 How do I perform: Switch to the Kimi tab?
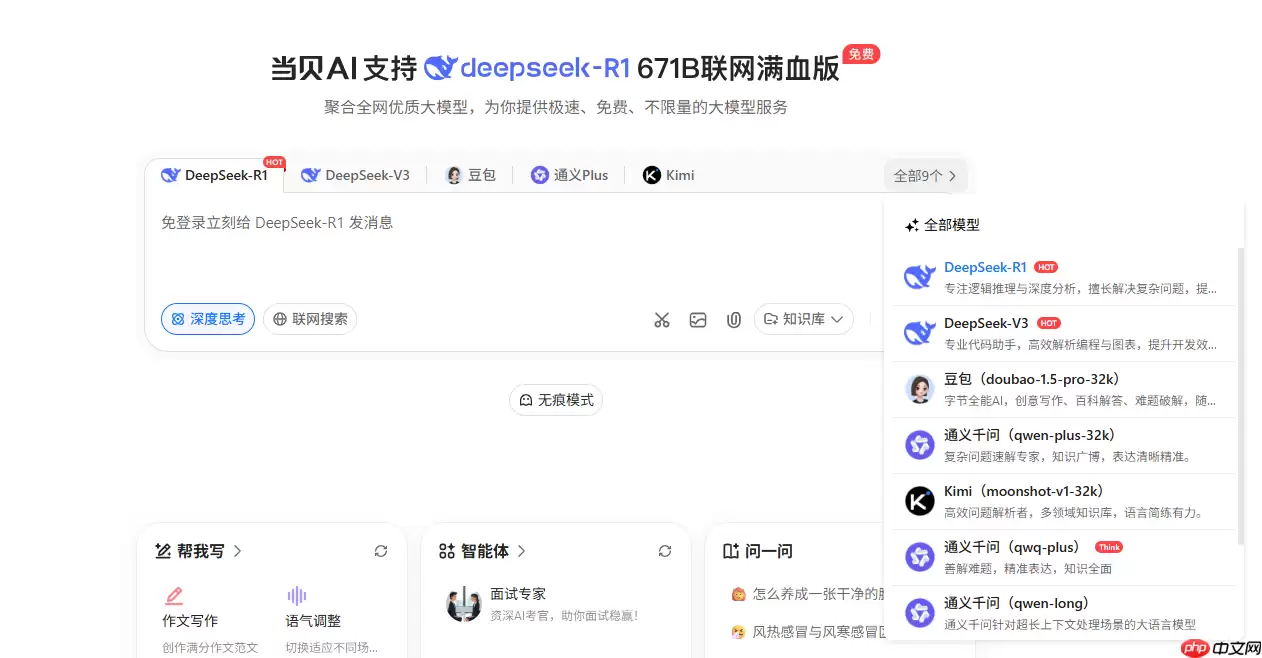667,174
